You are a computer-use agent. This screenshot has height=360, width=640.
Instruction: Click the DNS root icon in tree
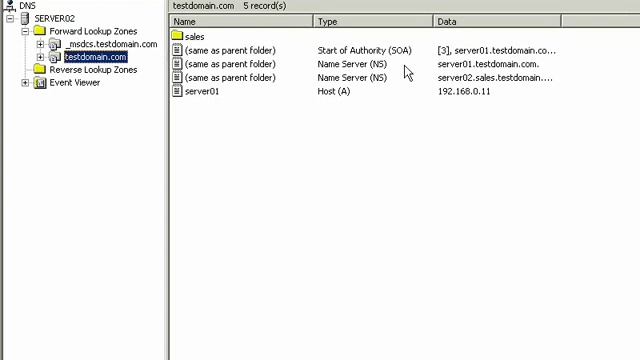pyautogui.click(x=10, y=5)
